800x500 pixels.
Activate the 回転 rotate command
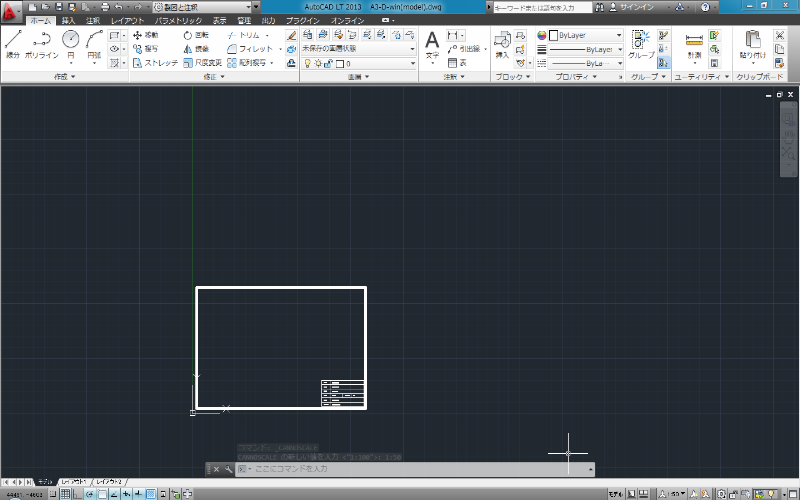point(196,35)
